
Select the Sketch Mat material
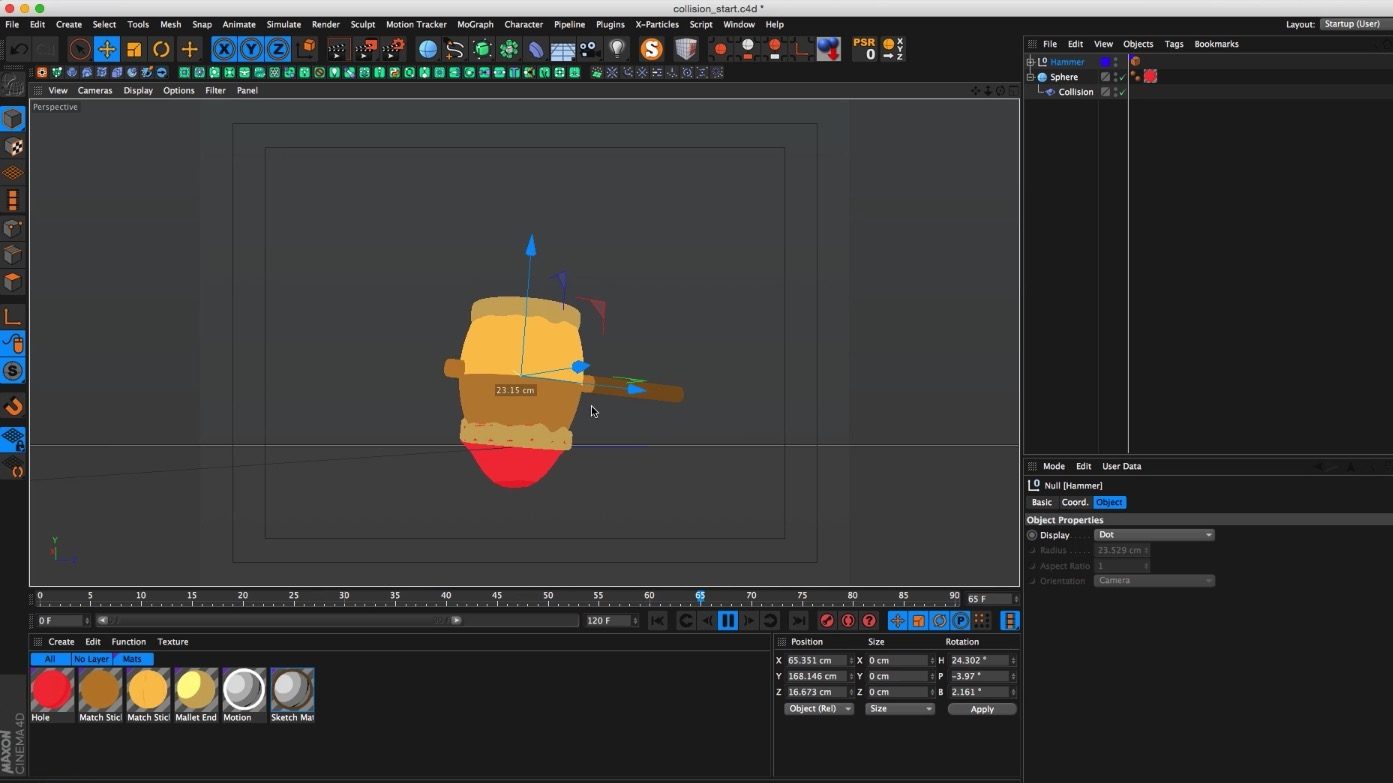point(292,690)
